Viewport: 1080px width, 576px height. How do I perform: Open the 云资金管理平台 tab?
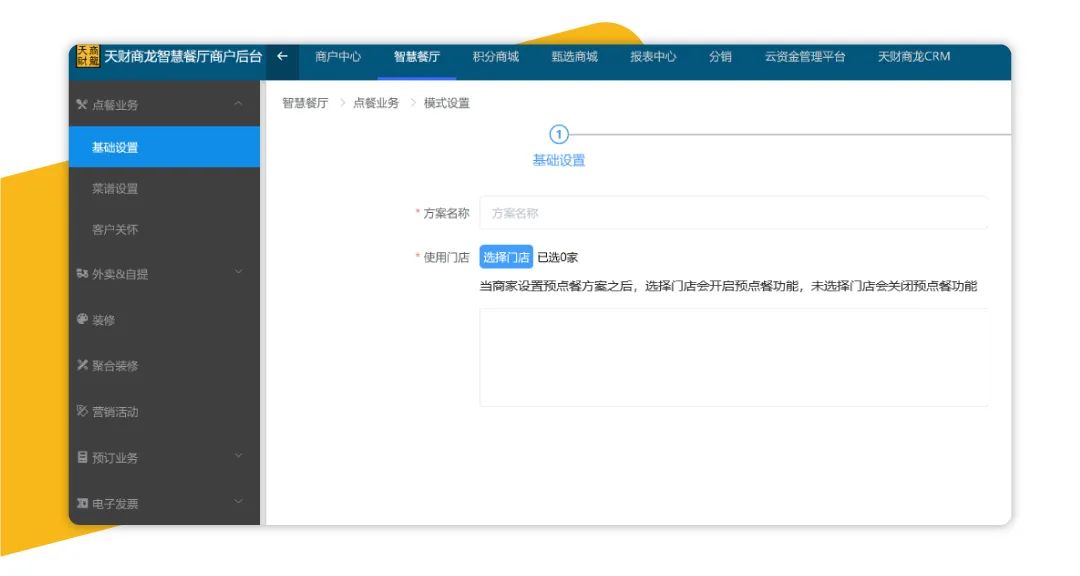click(804, 56)
